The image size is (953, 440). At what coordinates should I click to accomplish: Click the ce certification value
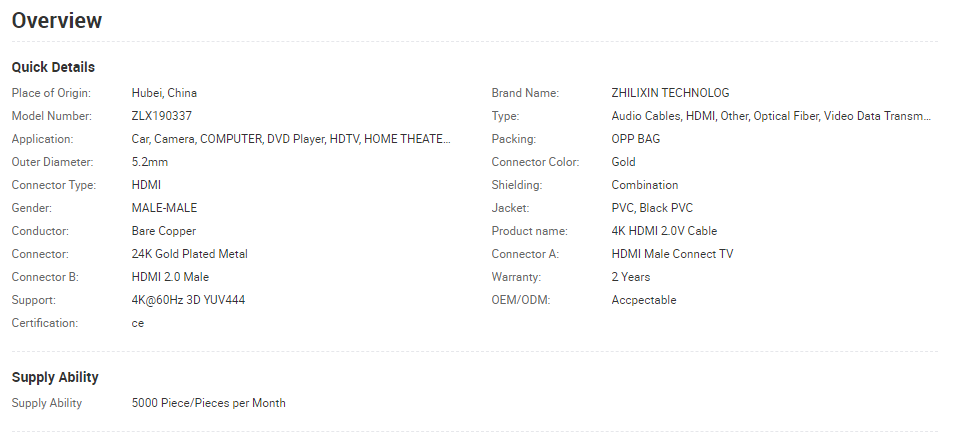[x=138, y=323]
